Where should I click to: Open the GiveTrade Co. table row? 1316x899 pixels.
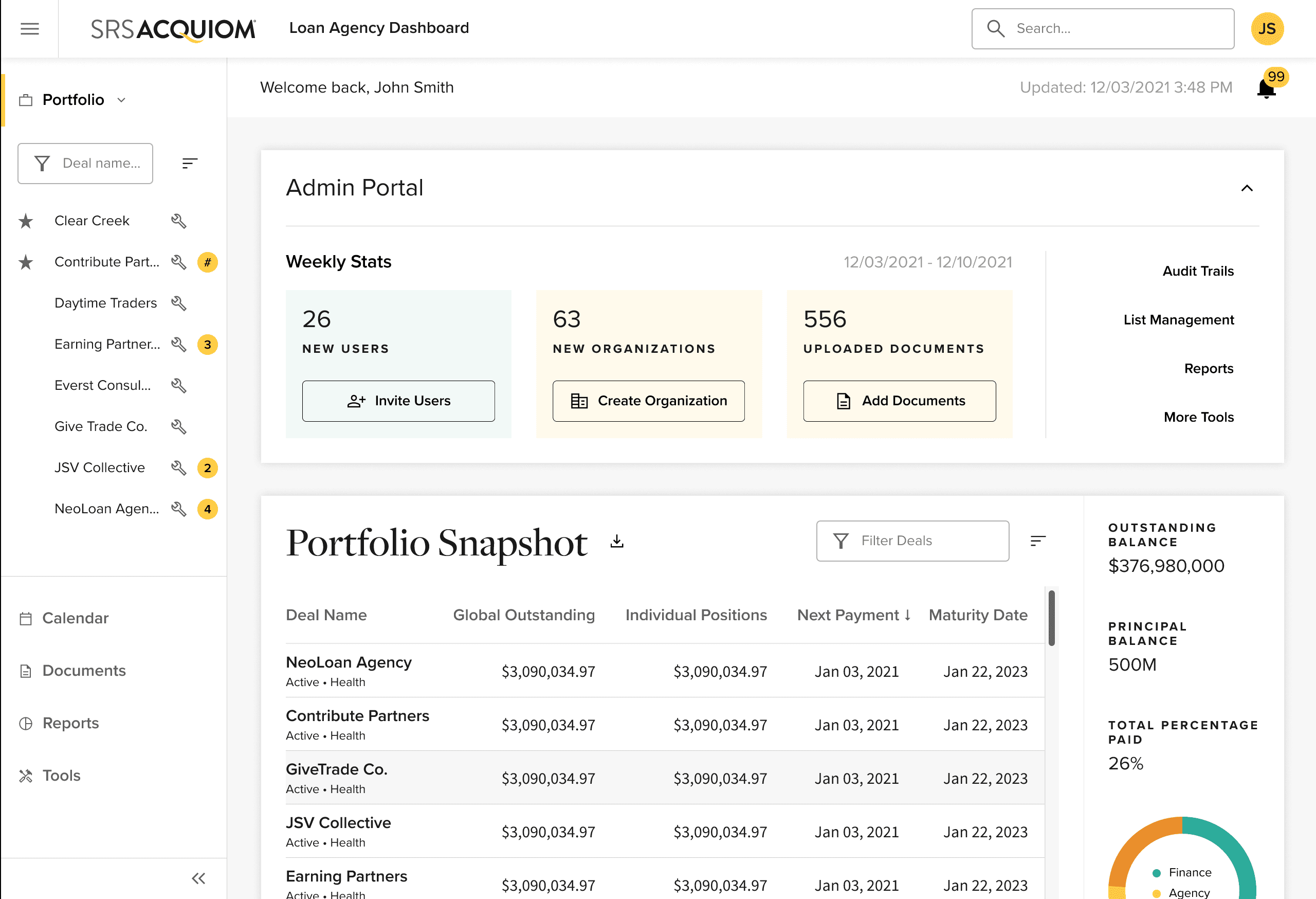665,778
